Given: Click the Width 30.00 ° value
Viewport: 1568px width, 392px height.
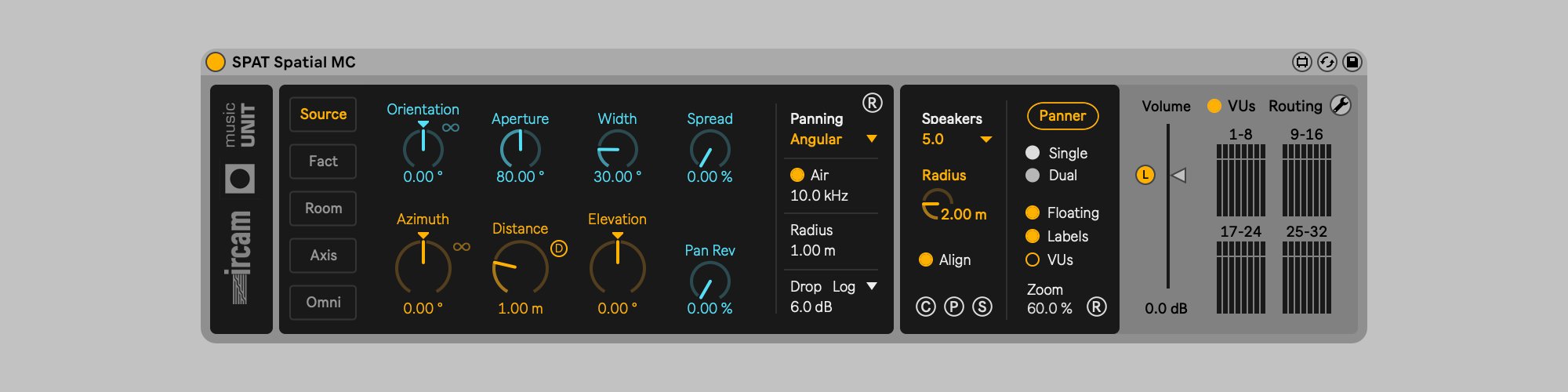Looking at the screenshot, I should coord(618,177).
